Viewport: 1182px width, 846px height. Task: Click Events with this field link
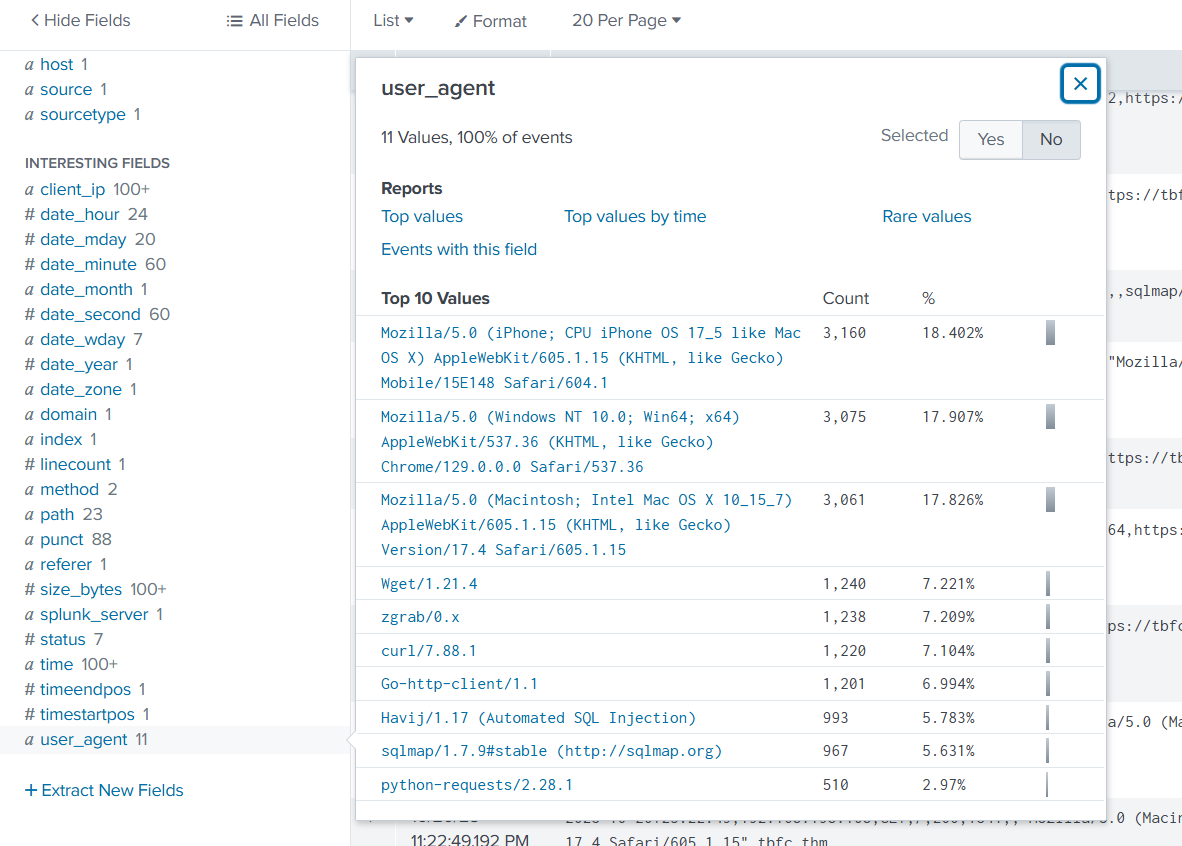pos(459,249)
